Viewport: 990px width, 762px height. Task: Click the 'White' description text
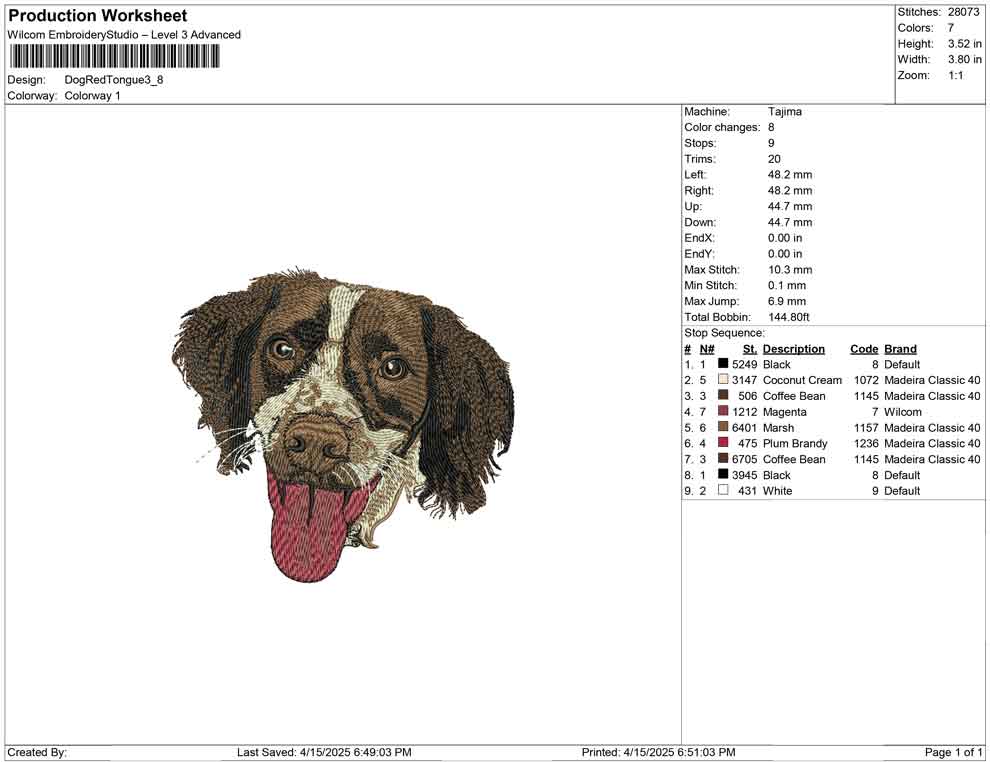point(777,491)
